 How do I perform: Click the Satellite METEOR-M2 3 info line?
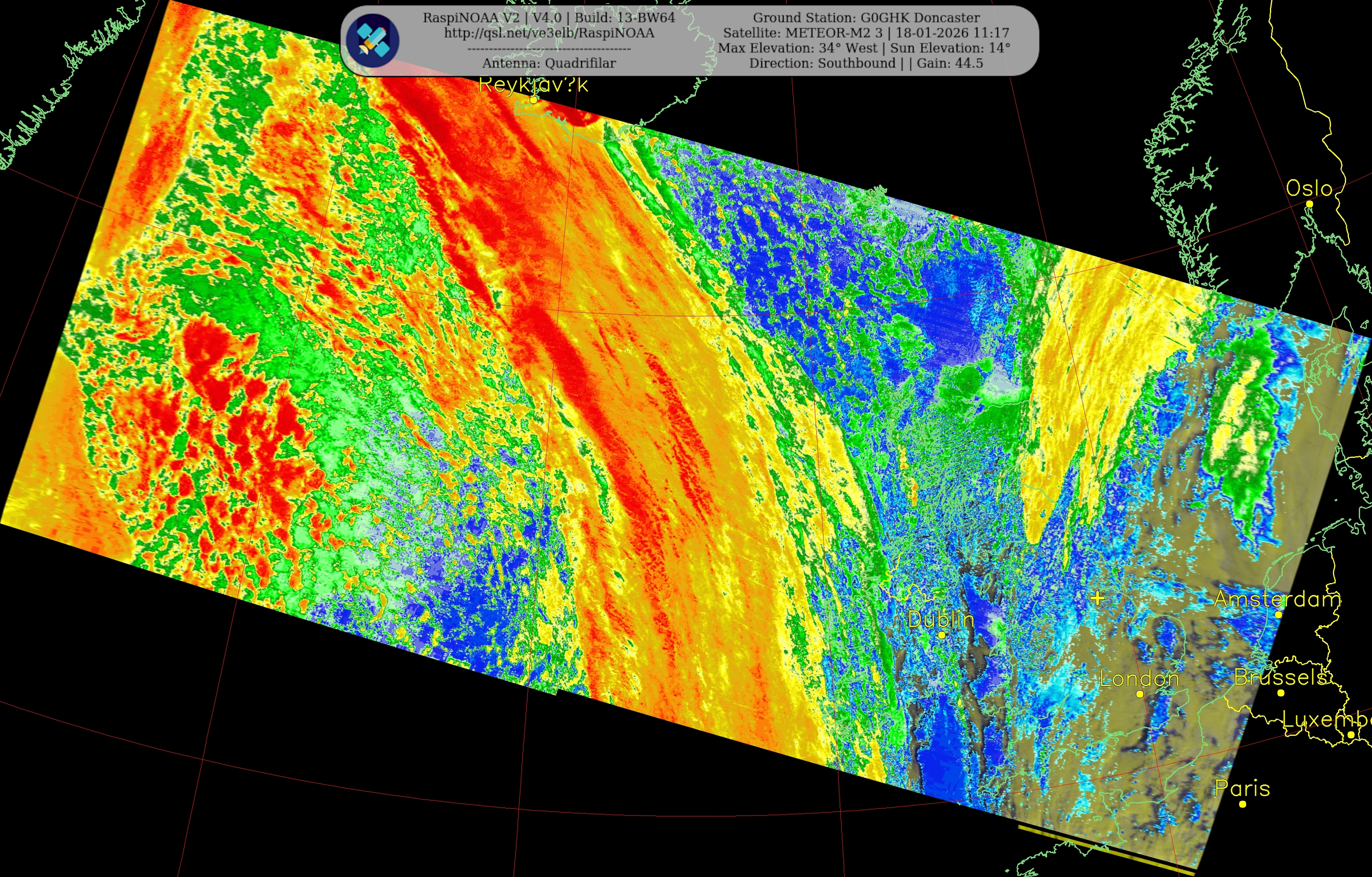[866, 33]
